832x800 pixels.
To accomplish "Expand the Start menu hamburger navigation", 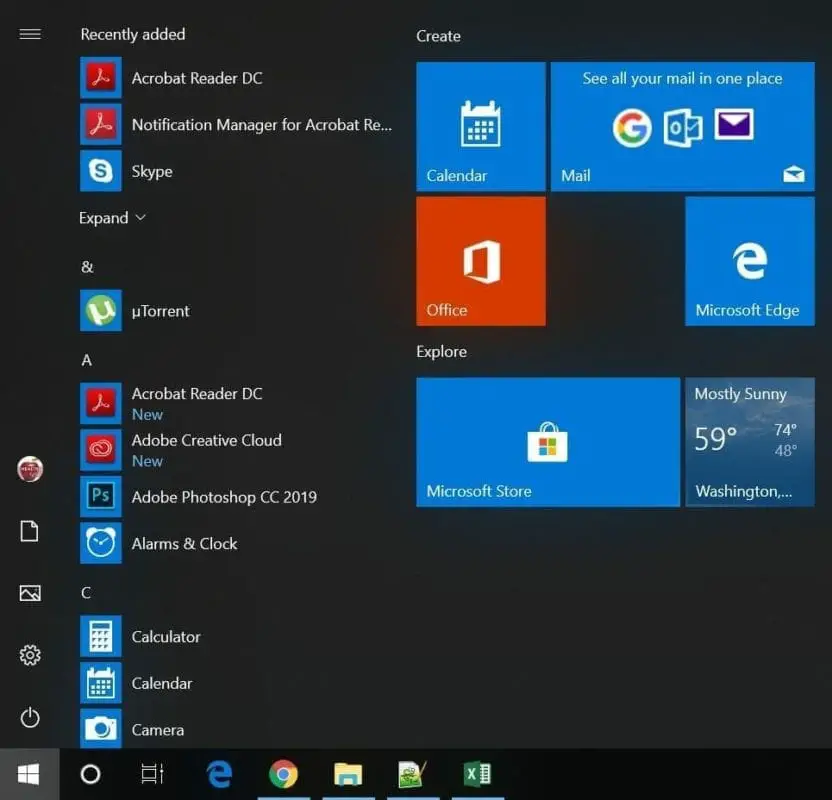I will point(30,34).
